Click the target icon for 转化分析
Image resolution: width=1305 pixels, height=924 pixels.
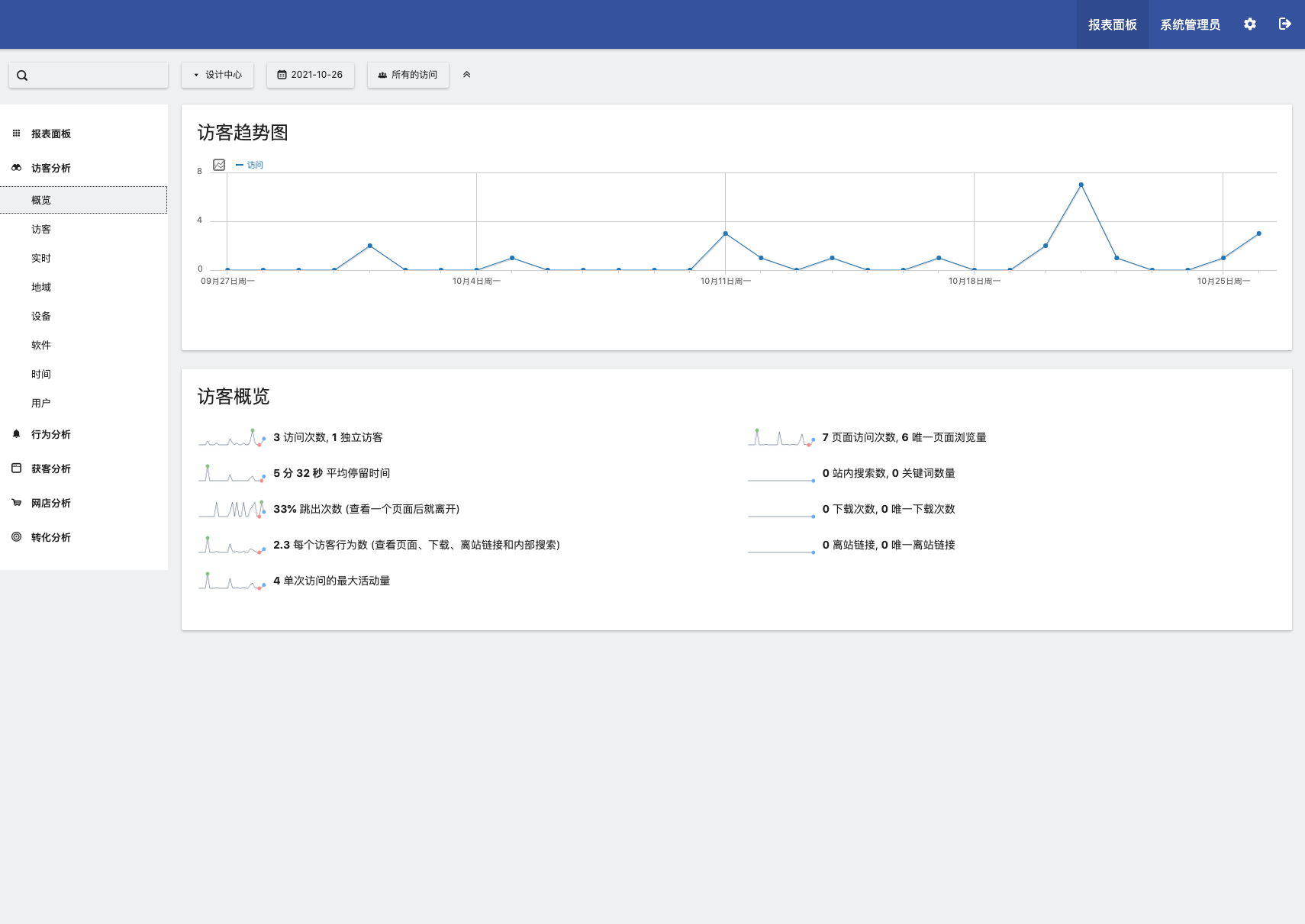pyautogui.click(x=16, y=537)
